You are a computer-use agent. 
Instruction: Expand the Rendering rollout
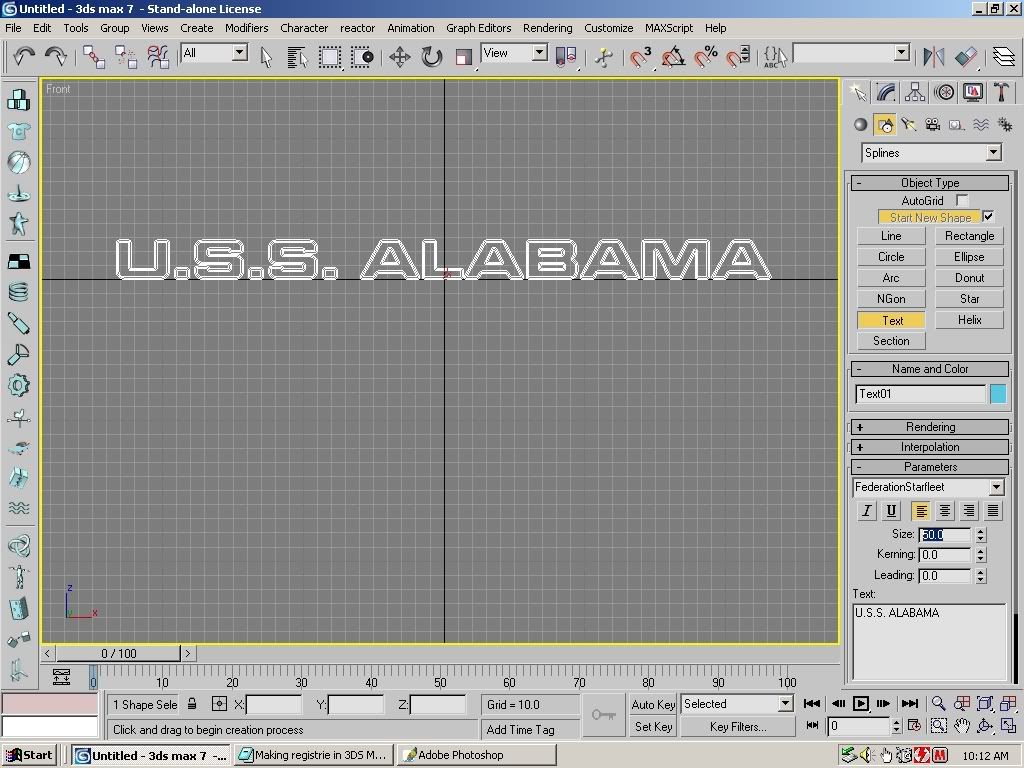(x=930, y=427)
